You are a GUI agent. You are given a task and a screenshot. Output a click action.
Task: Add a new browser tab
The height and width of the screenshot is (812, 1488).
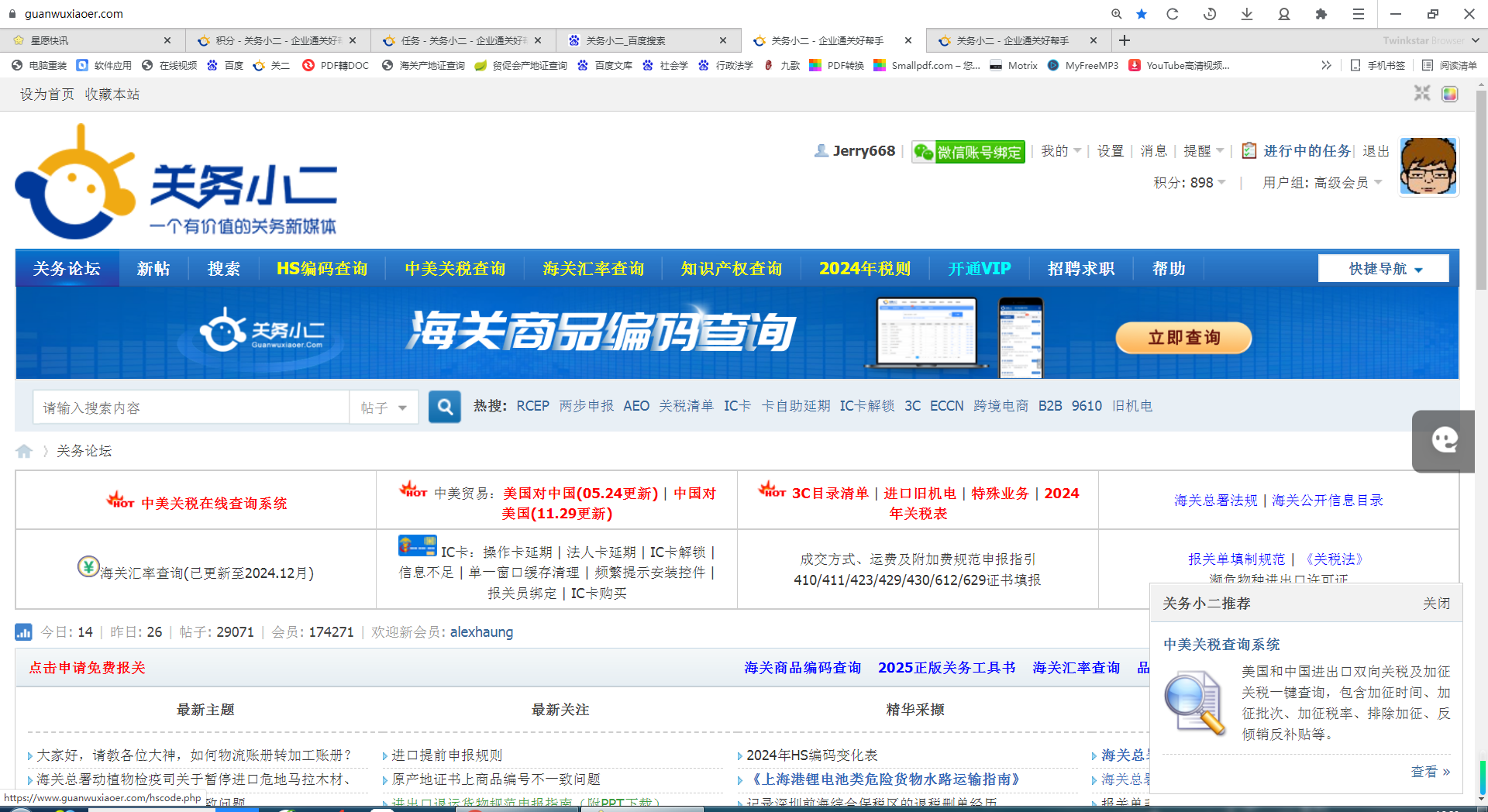(x=1125, y=40)
